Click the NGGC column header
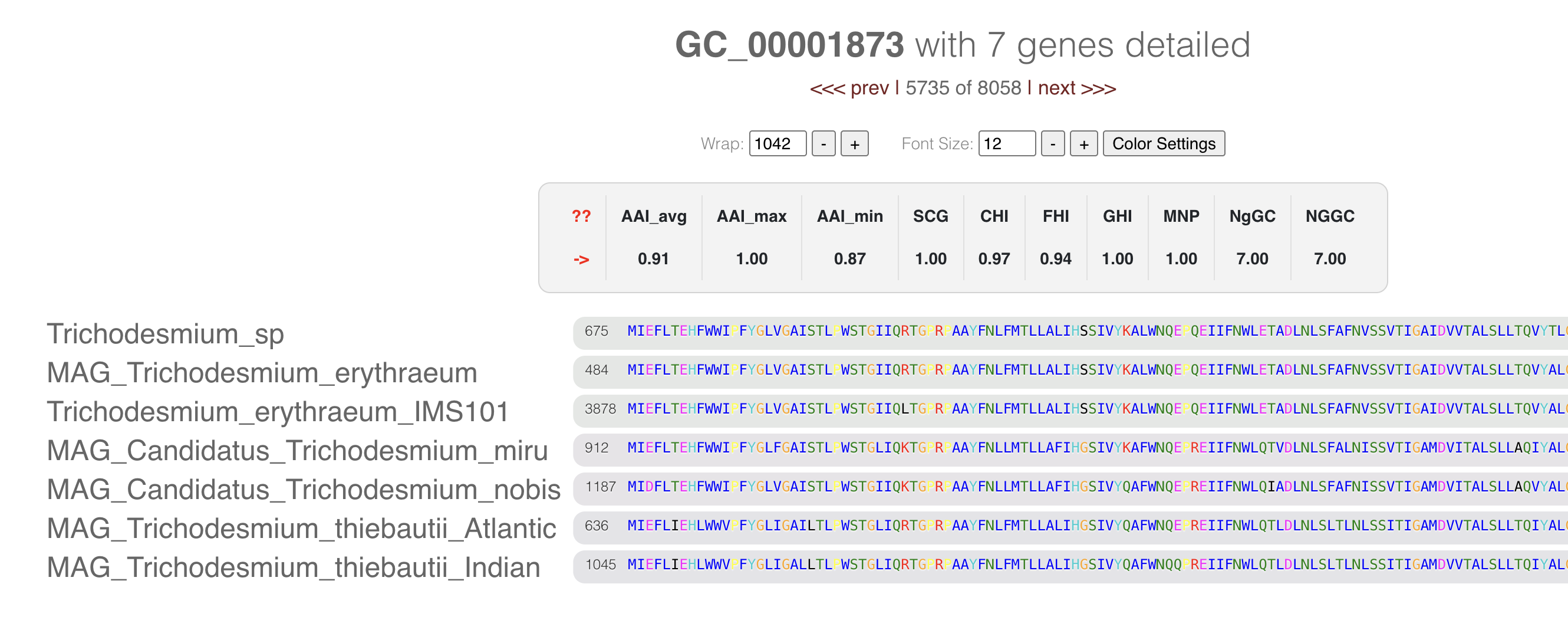This screenshot has height=643, width=1568. pos(1329,216)
